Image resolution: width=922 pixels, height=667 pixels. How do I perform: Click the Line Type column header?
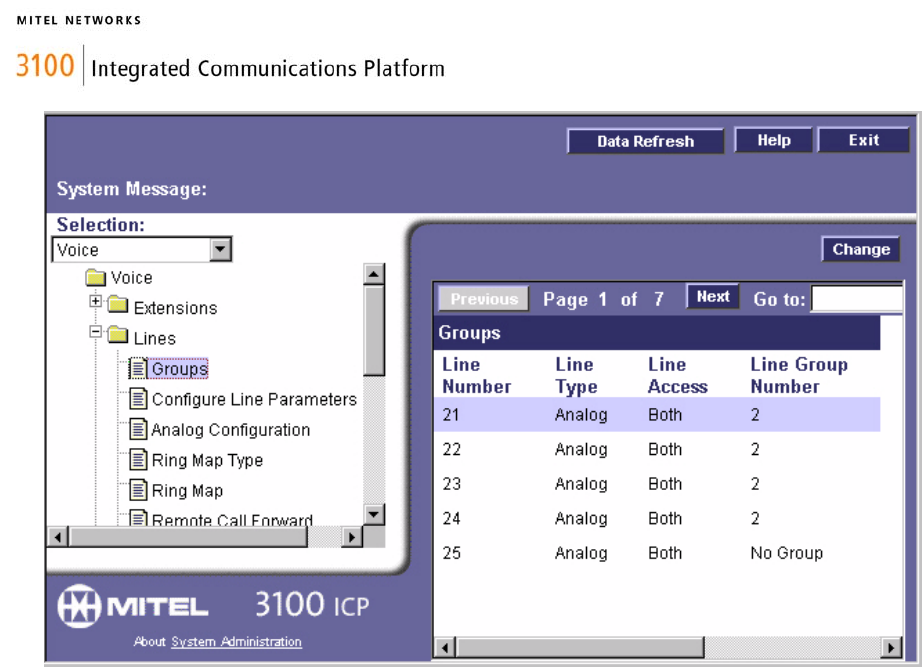pyautogui.click(x=576, y=375)
